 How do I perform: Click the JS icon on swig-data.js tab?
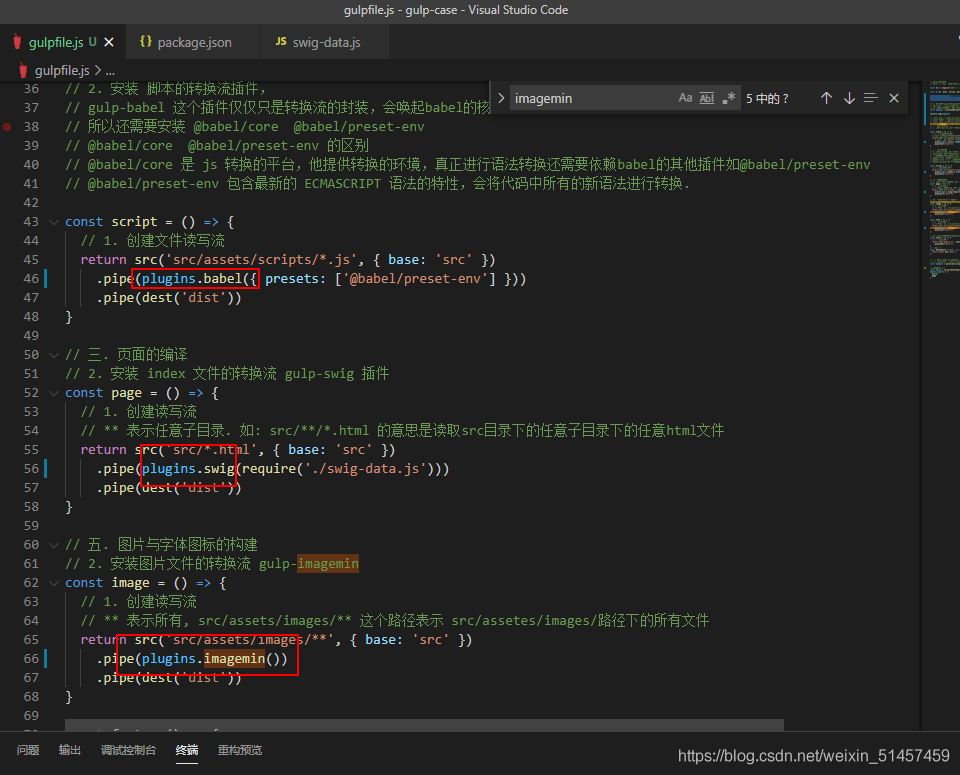281,42
